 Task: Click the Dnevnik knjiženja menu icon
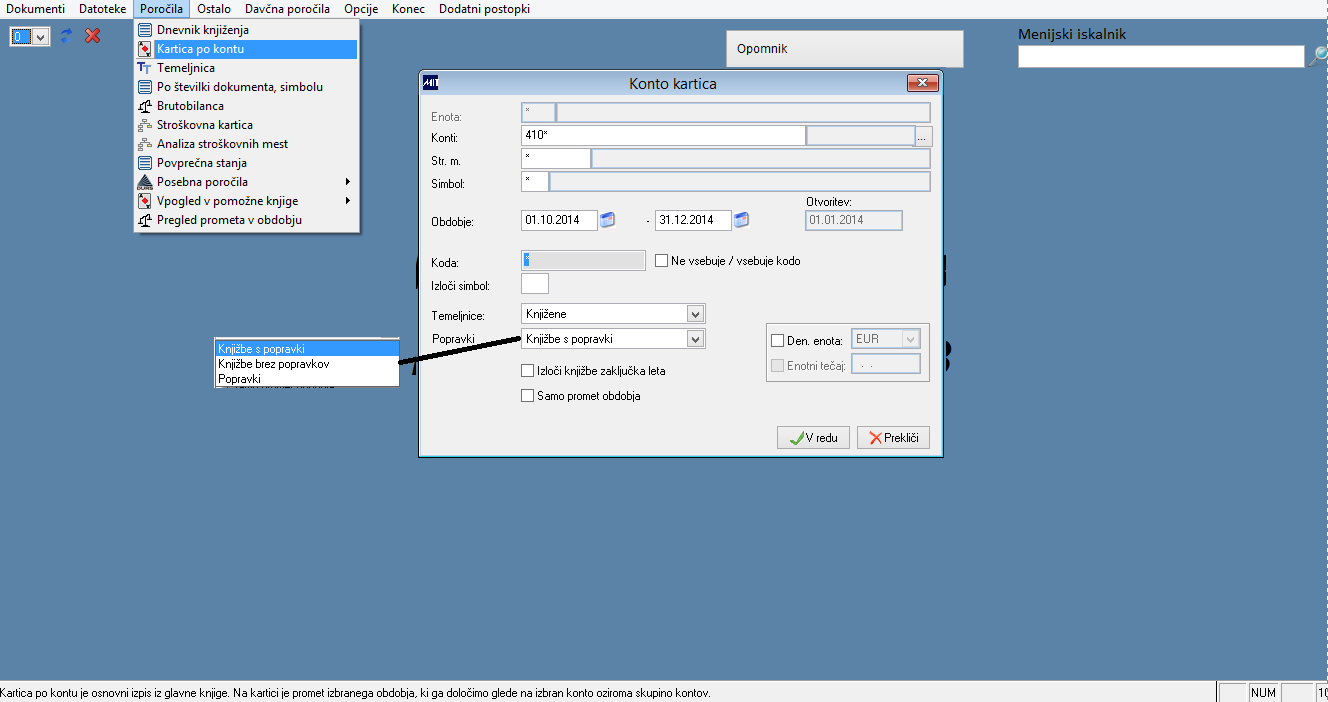pyautogui.click(x=145, y=30)
